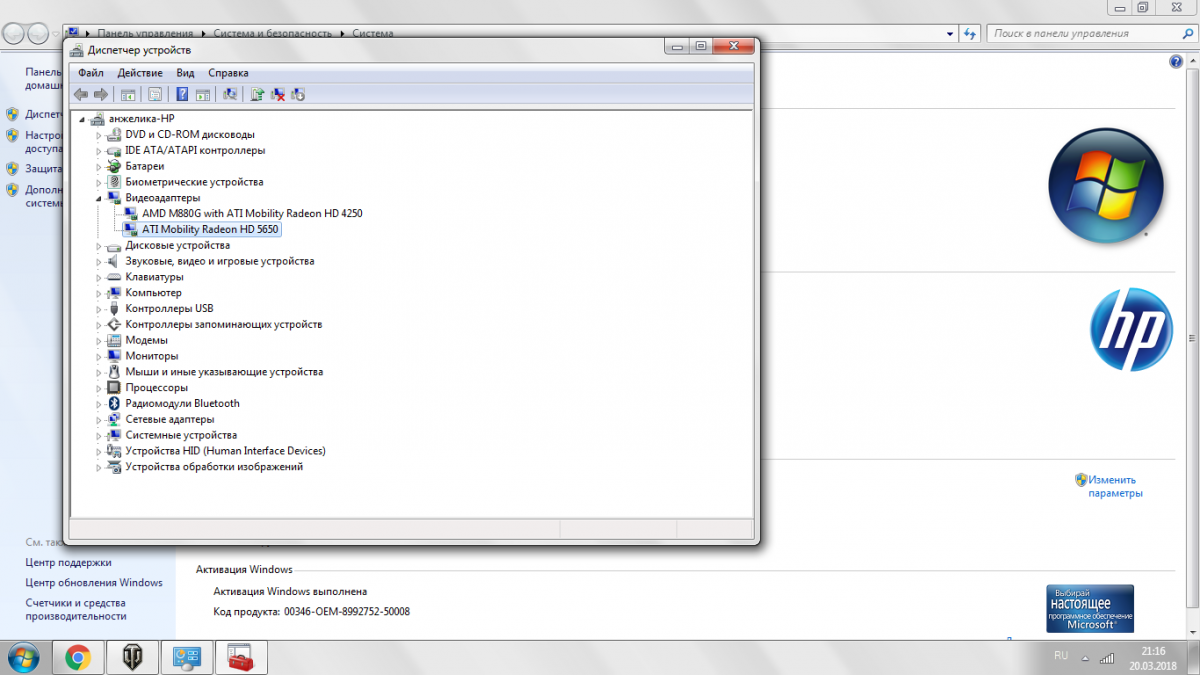The height and width of the screenshot is (675, 1200).
Task: Scan for hardware changes toolbar icon
Action: pos(230,94)
